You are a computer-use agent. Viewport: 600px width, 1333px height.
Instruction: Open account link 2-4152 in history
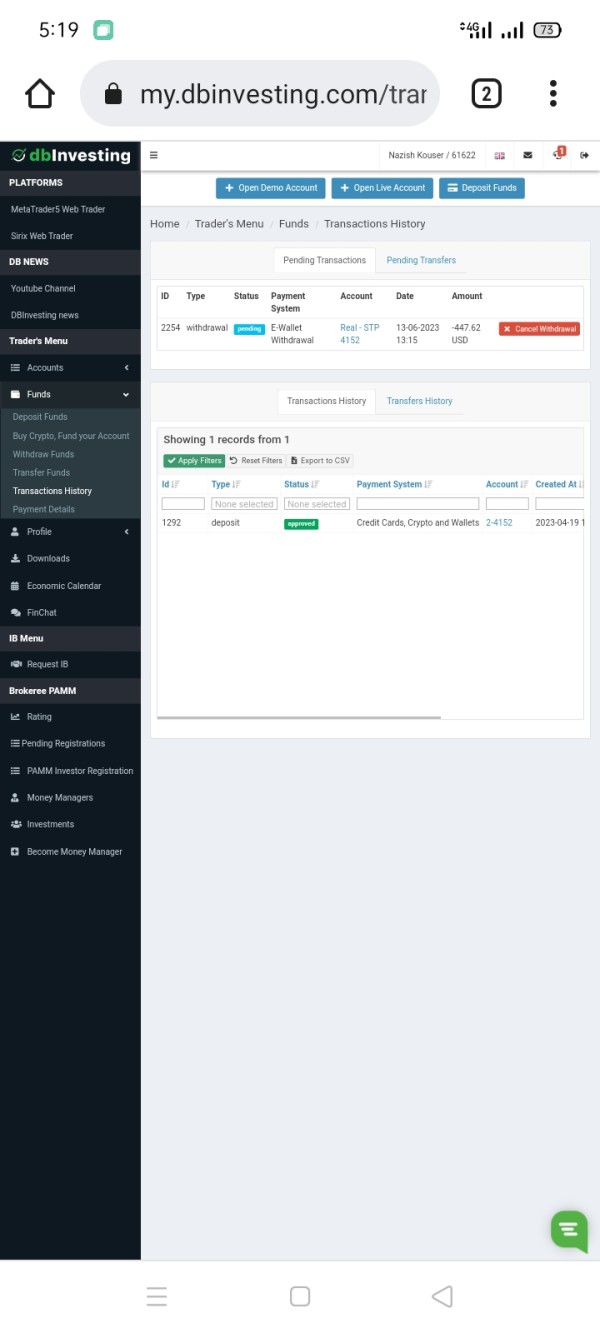pos(499,523)
